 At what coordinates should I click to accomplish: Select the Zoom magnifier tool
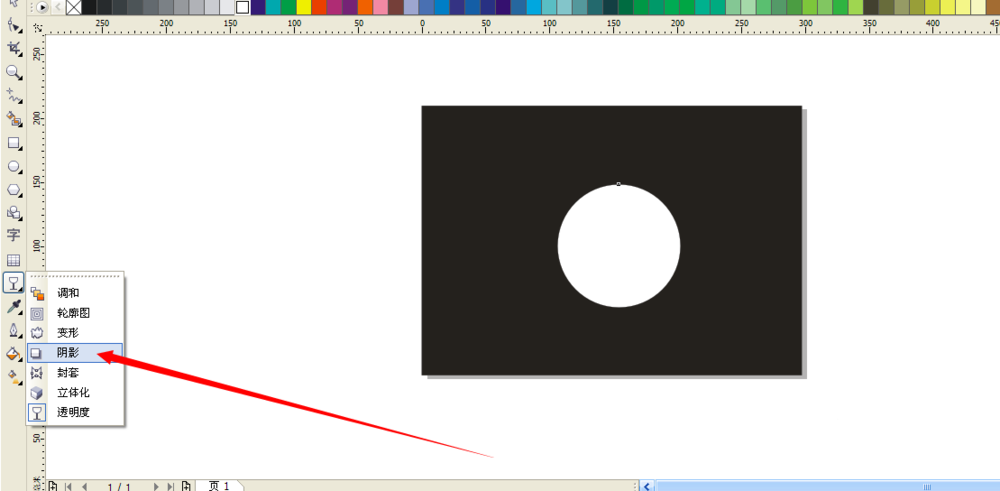pos(13,73)
